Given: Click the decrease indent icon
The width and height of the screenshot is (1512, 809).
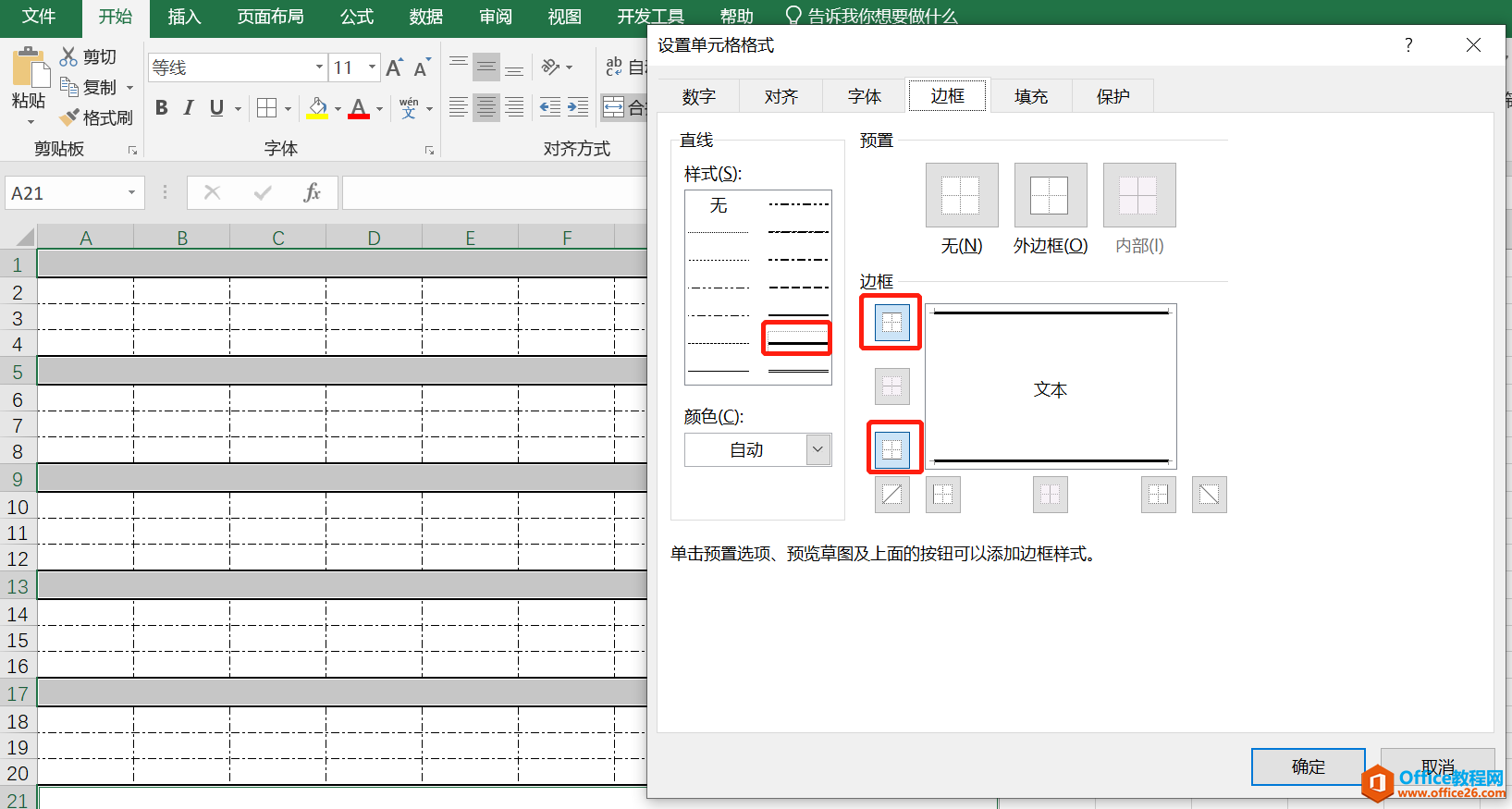Looking at the screenshot, I should (550, 107).
